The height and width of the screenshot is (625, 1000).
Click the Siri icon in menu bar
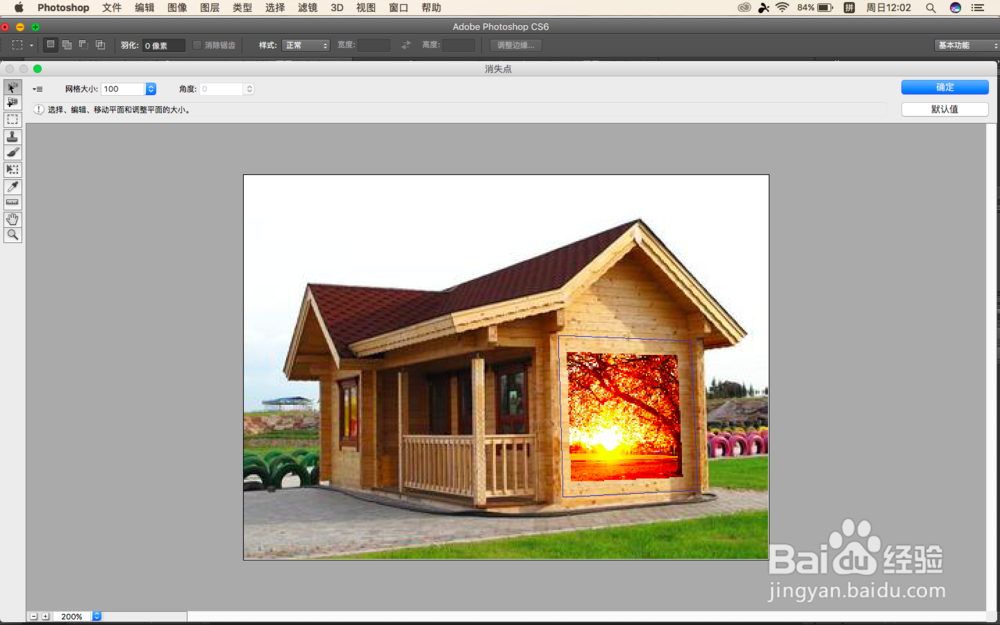(x=955, y=8)
